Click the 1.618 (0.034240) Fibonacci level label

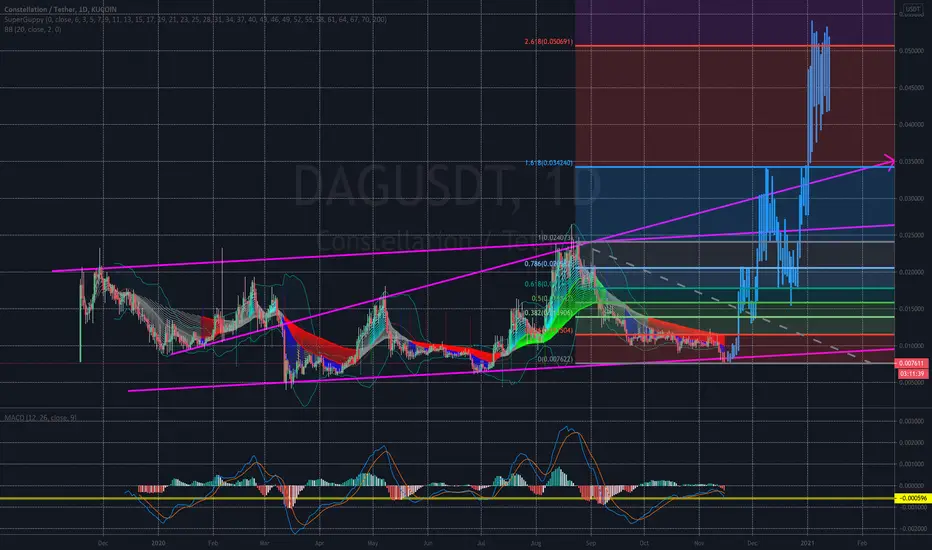tap(548, 162)
